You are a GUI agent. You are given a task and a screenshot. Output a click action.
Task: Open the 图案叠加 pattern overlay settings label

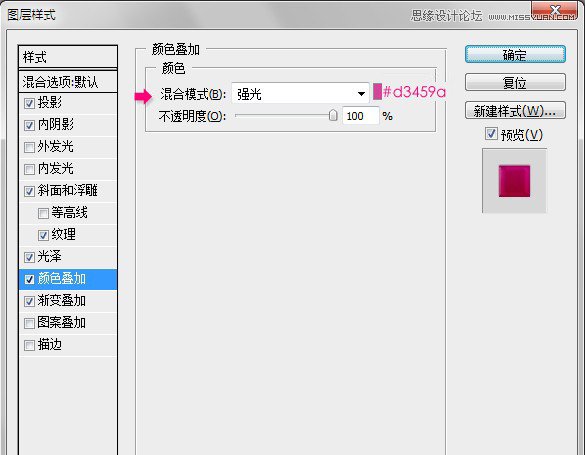[x=62, y=322]
